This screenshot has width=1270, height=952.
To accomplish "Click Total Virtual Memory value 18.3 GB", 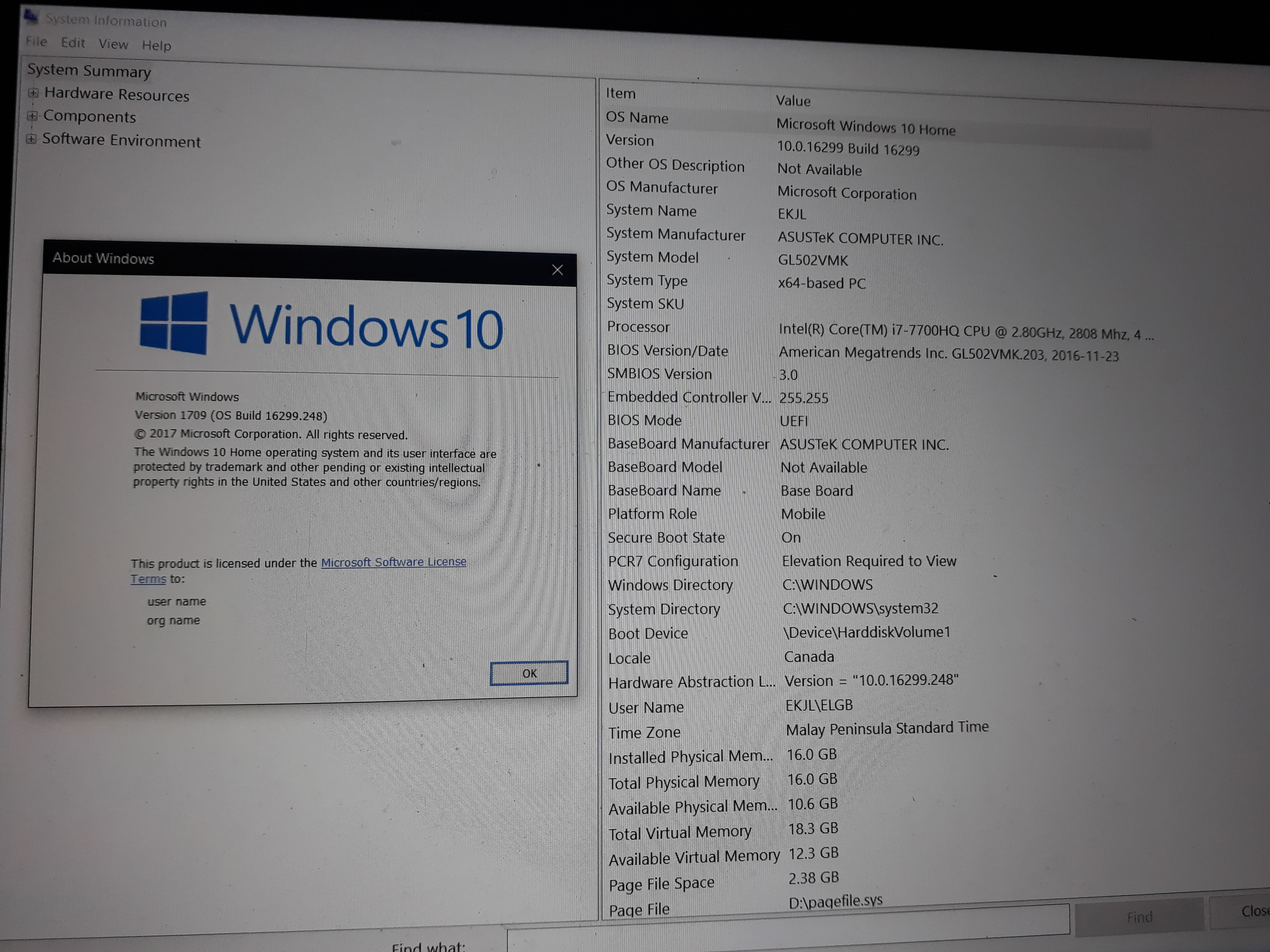I will (x=813, y=829).
